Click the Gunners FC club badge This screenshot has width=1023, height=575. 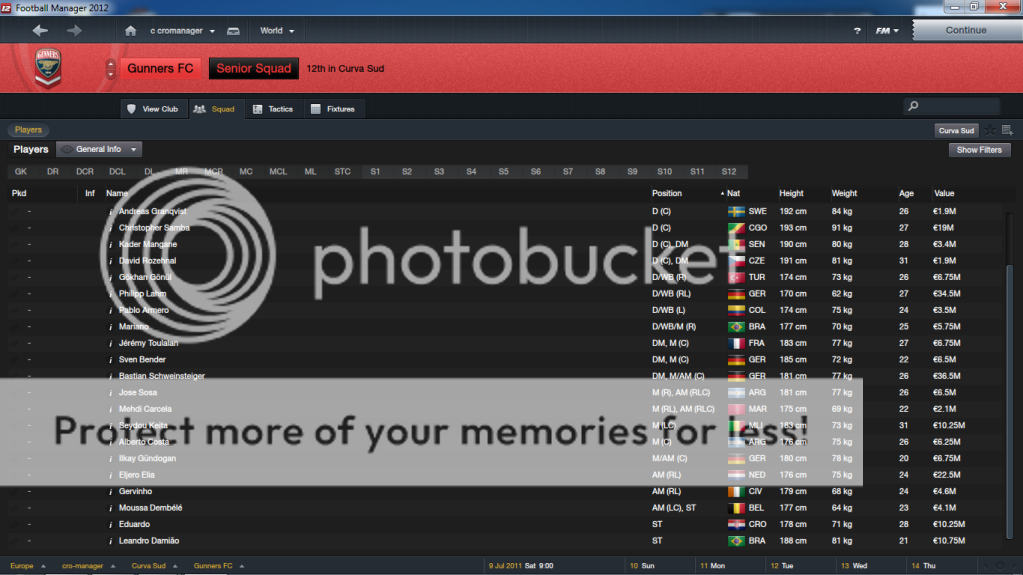pyautogui.click(x=48, y=68)
